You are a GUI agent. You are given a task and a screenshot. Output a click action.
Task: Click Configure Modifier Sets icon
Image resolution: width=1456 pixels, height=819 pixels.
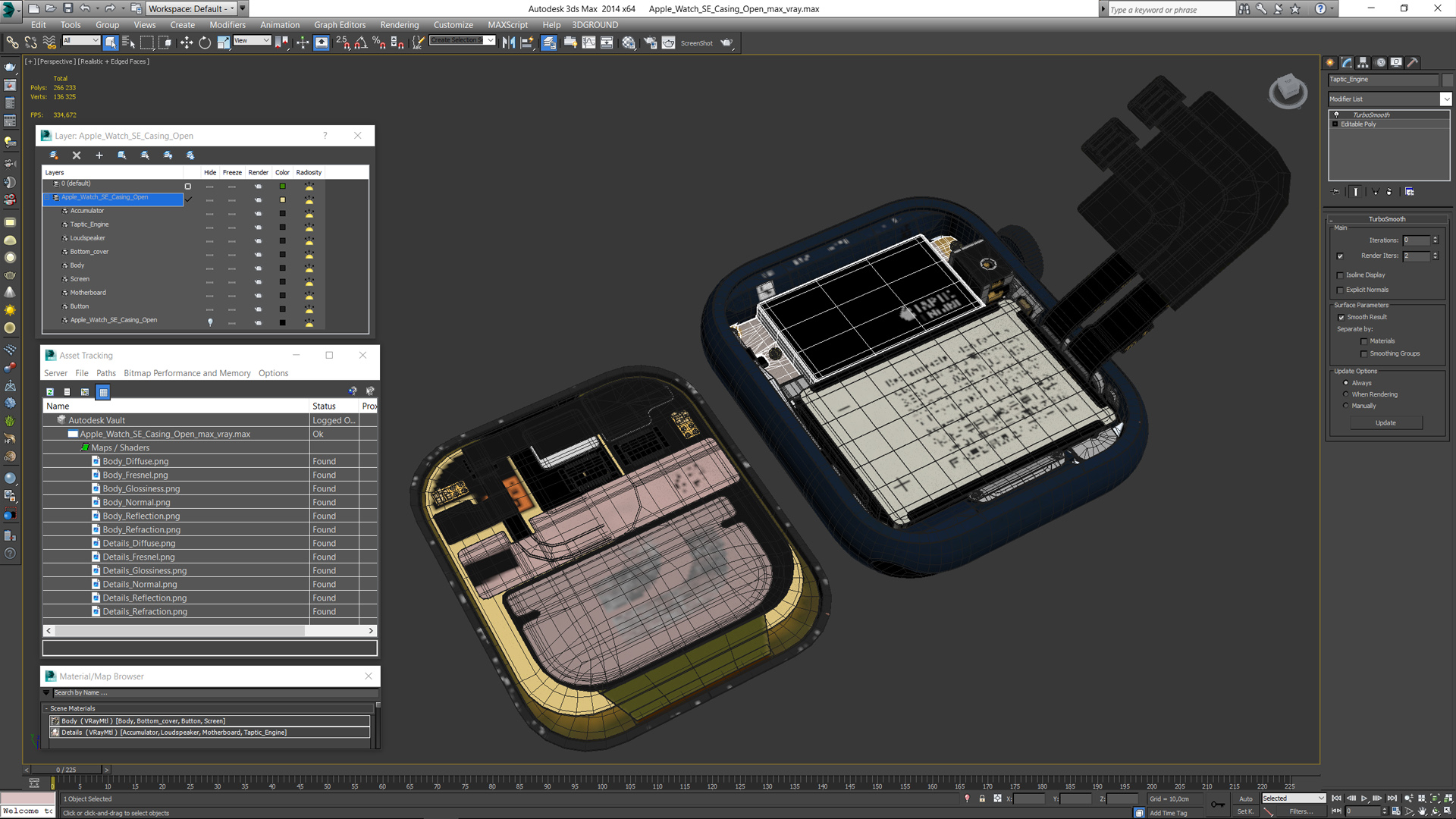coord(1409,192)
